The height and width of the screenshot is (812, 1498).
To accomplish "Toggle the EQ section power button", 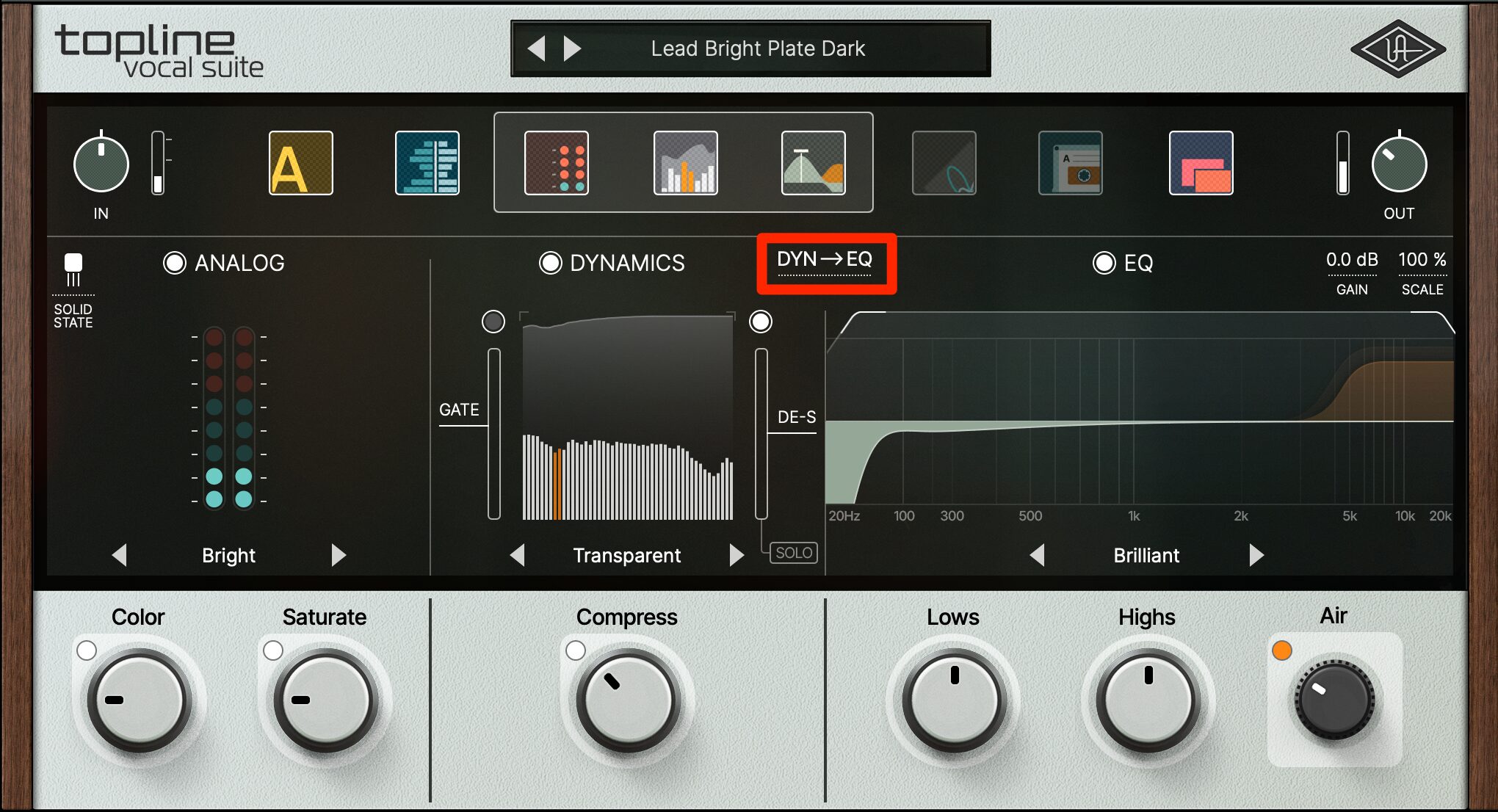I will click(x=1104, y=263).
